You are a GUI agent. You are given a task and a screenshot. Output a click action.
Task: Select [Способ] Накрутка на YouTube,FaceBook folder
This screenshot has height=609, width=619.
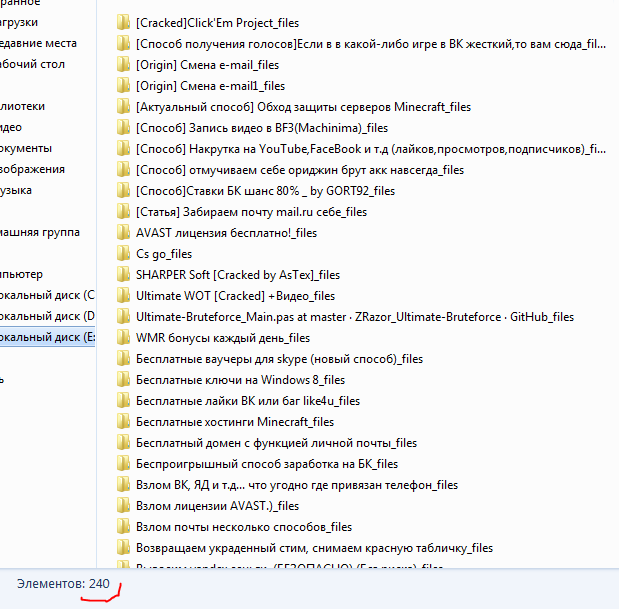click(x=371, y=149)
